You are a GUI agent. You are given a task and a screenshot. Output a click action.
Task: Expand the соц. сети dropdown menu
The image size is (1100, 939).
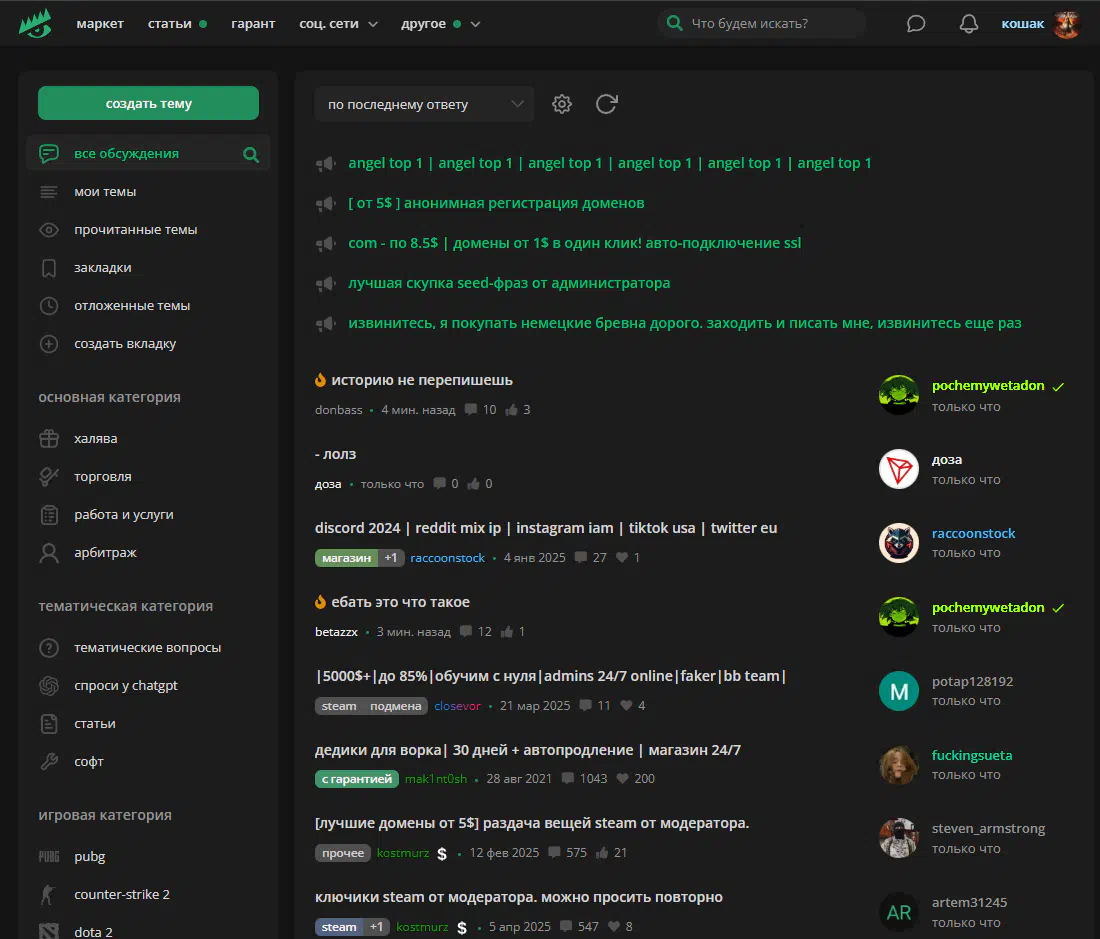338,24
